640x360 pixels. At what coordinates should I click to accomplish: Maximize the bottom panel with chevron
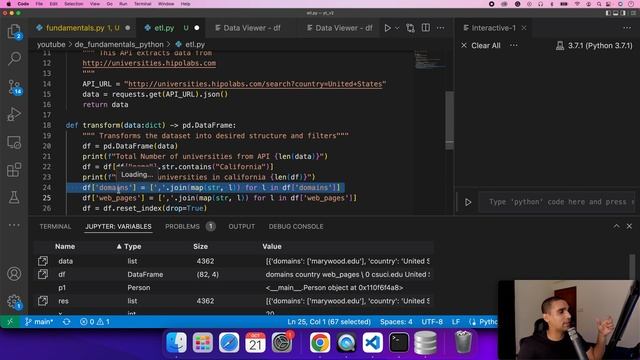[x=616, y=226]
